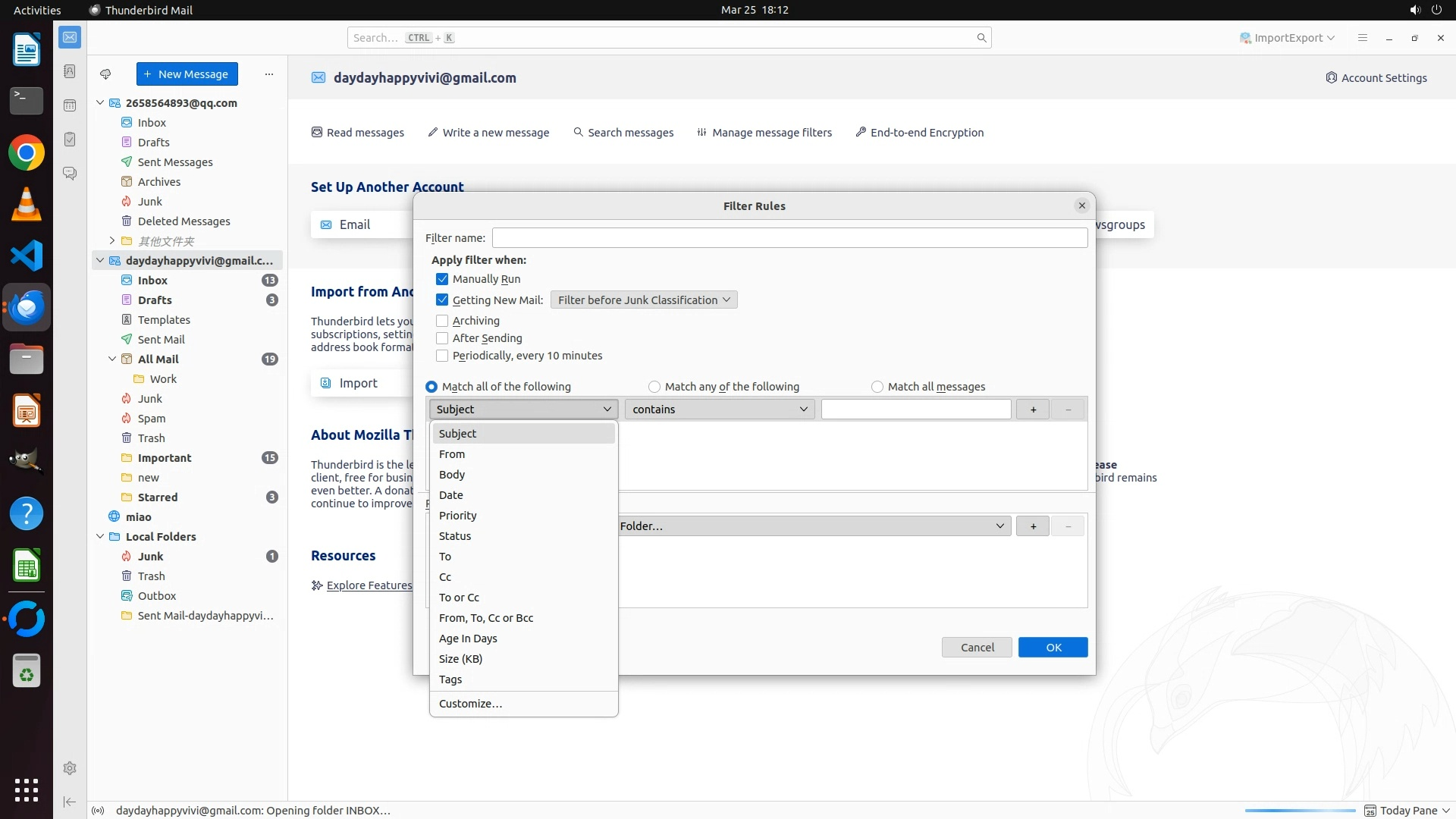This screenshot has width=1456, height=819.
Task: Open the contains condition dropdown
Action: click(x=719, y=409)
